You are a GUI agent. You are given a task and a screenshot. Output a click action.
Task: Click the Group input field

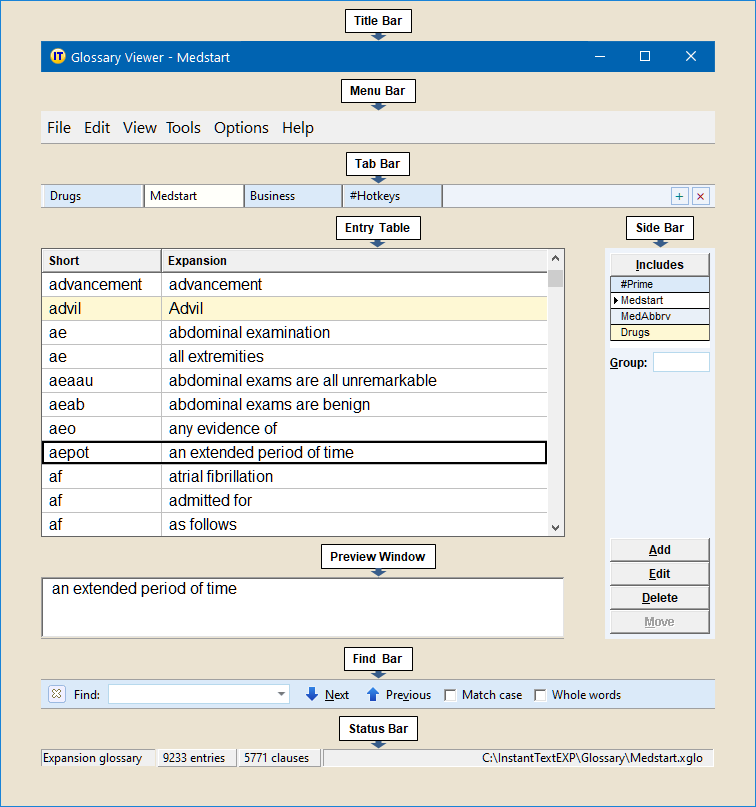tap(681, 362)
